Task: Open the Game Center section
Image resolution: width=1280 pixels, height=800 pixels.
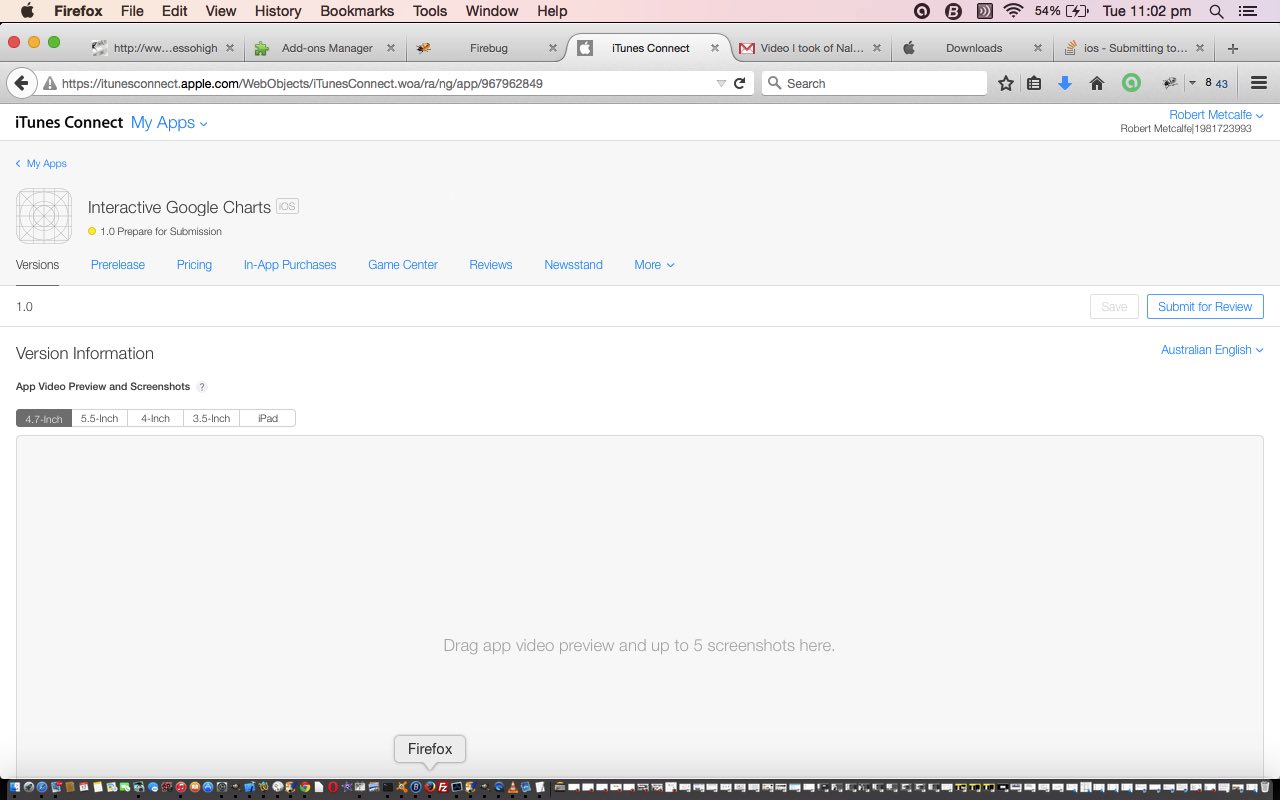Action: [x=403, y=265]
